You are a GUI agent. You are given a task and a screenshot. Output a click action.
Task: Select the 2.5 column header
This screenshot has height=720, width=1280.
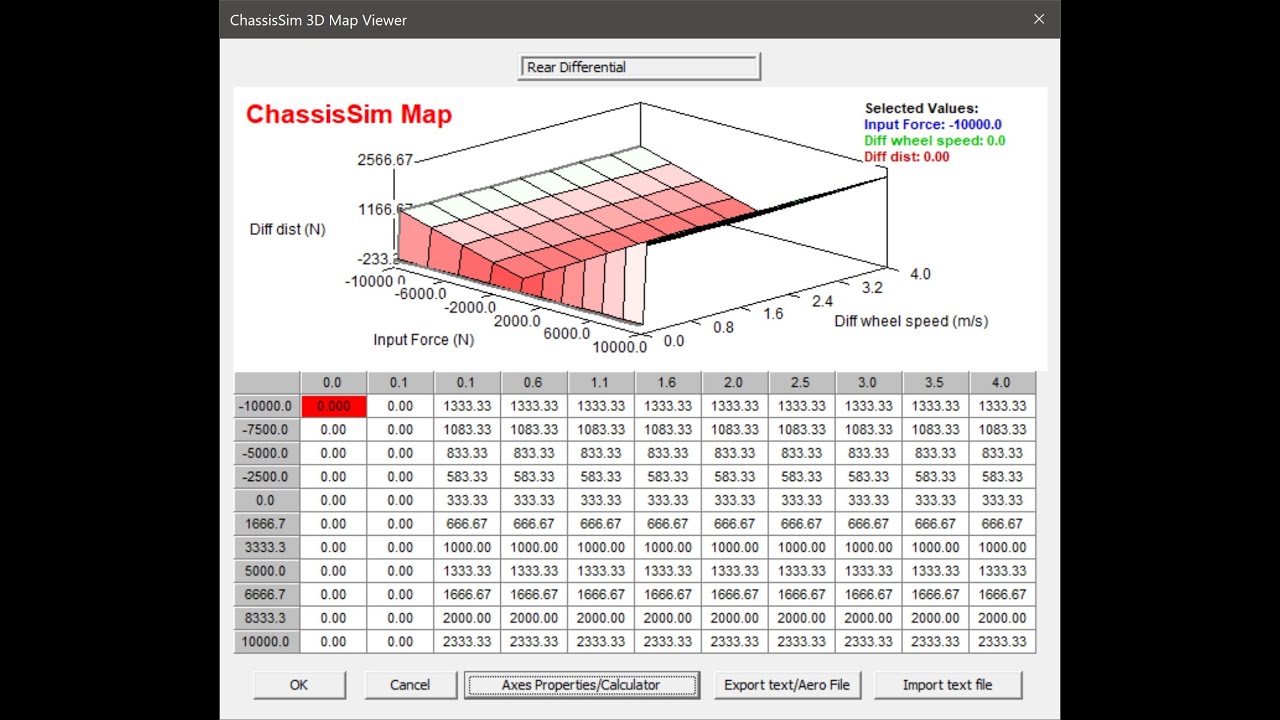click(x=802, y=383)
